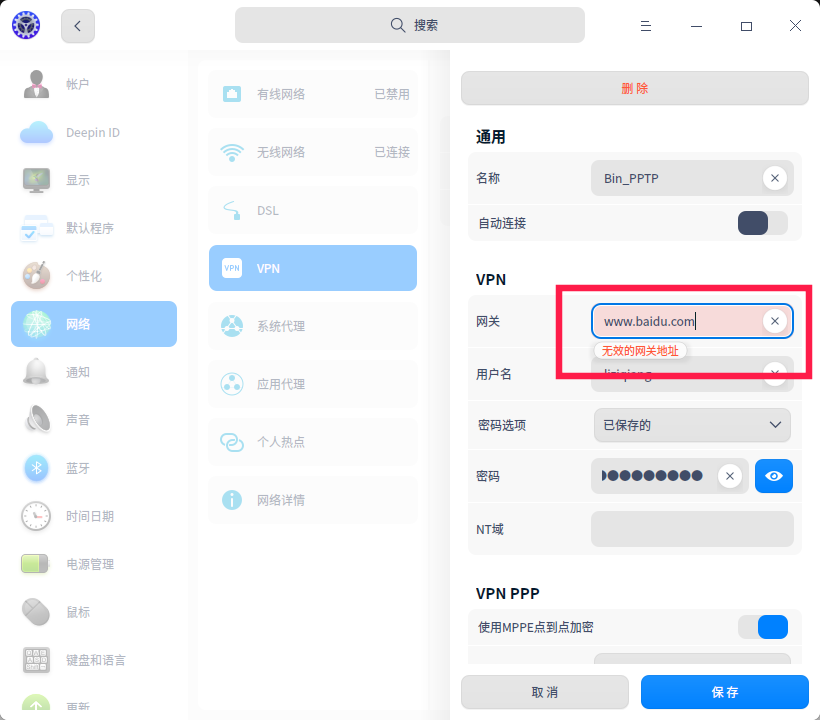Click the 保存 (Save) button

(x=724, y=692)
